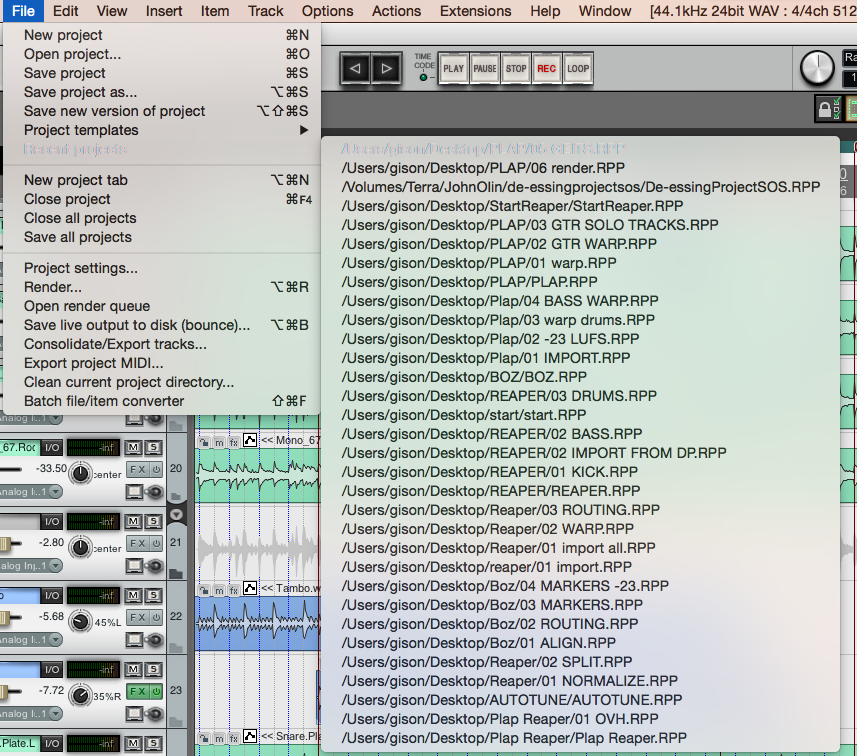Screen dimensions: 857x756
Task: Click the red REC transport button
Action: pyautogui.click(x=547, y=69)
